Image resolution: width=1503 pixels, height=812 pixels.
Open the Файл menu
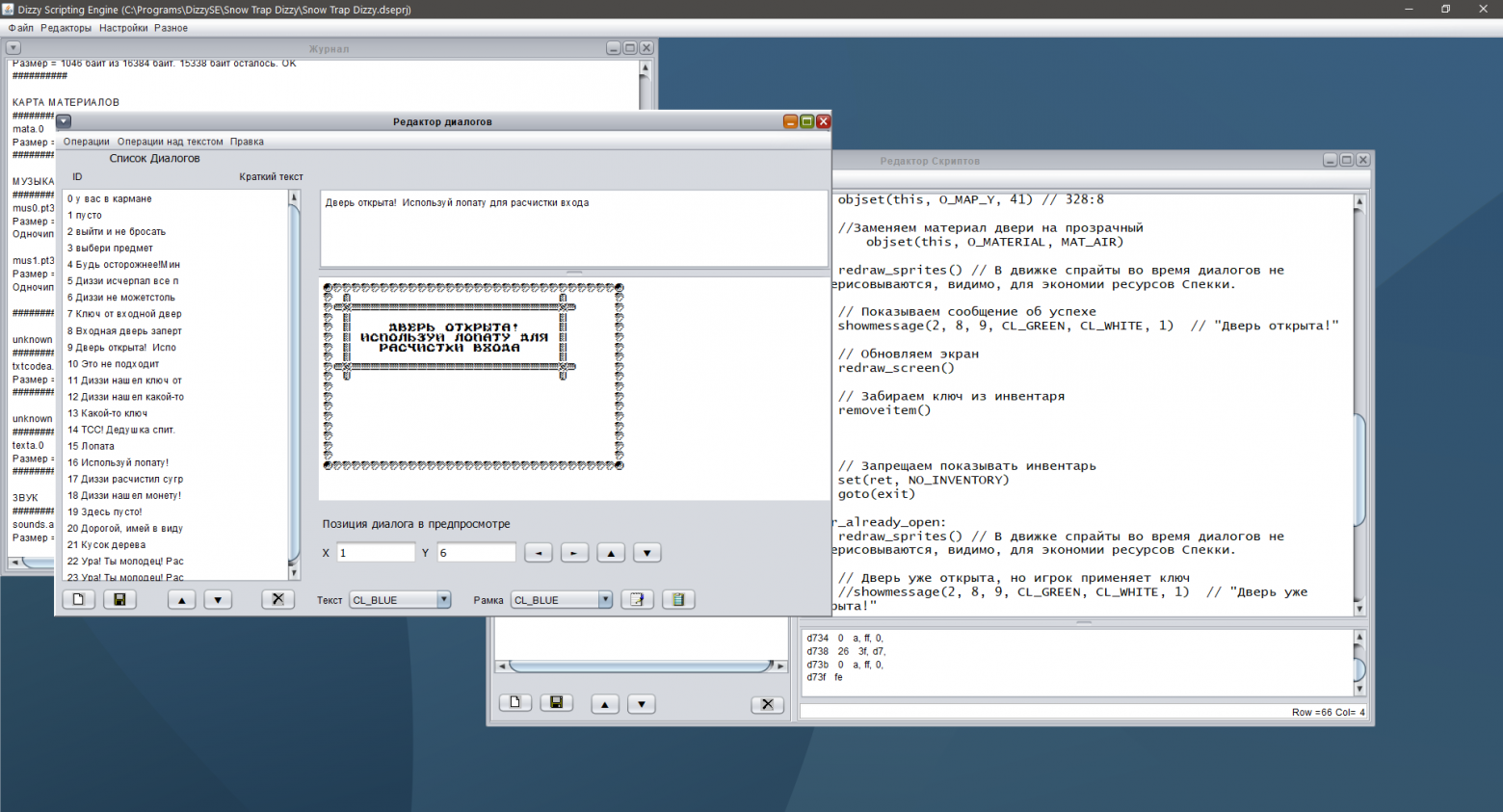(x=21, y=28)
